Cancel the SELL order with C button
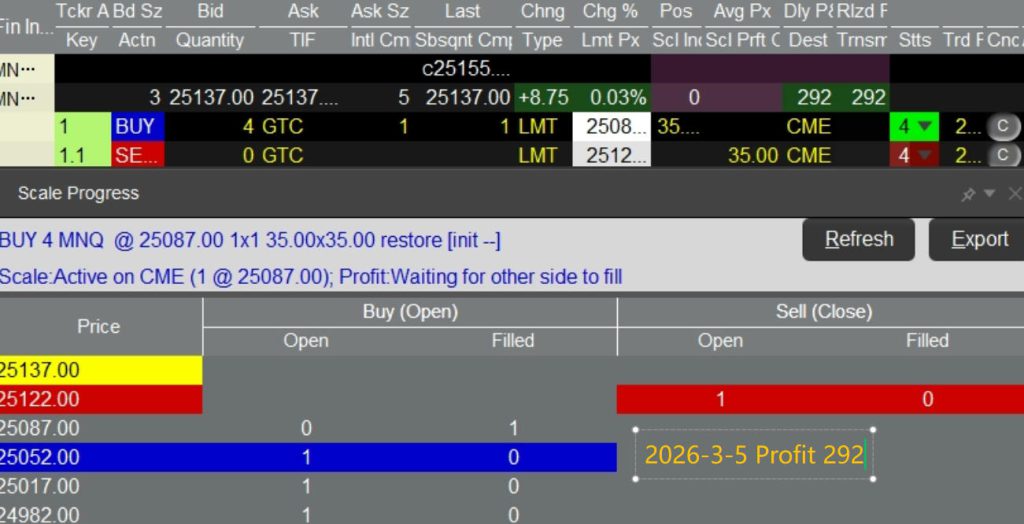 click(x=1002, y=156)
